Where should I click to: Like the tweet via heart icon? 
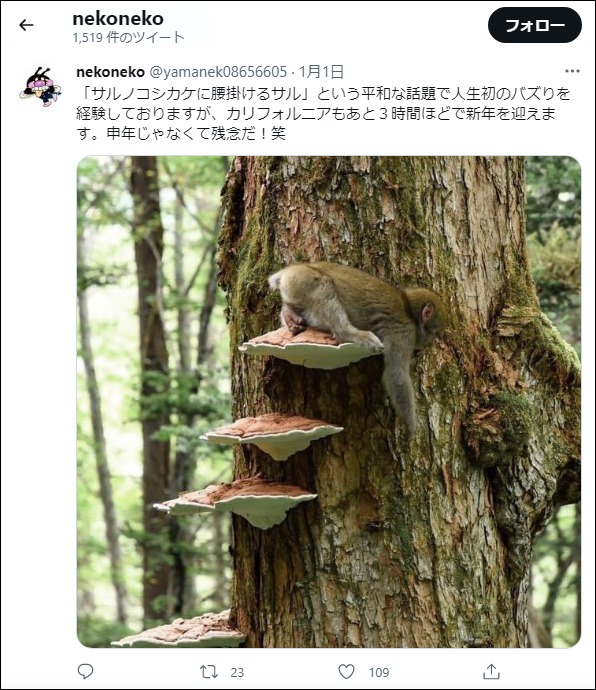tap(346, 672)
